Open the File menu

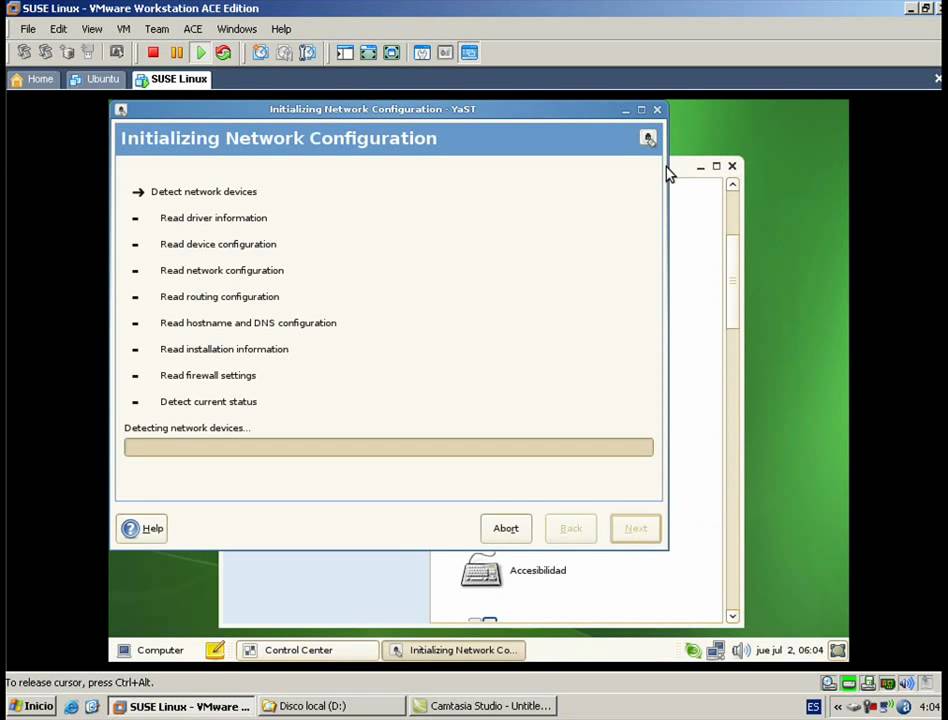coord(28,29)
